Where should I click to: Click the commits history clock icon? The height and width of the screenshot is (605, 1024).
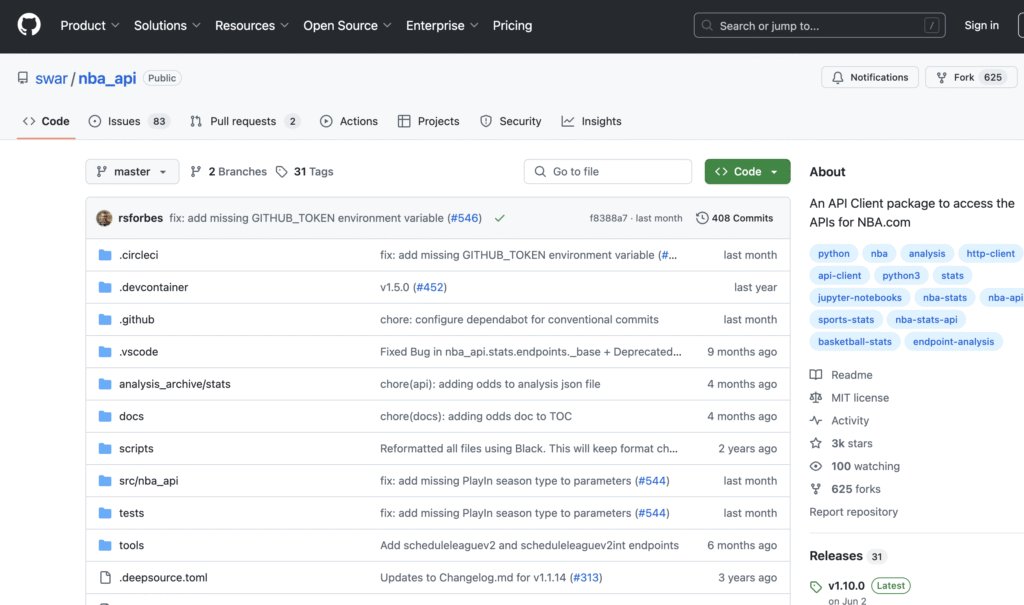click(702, 218)
